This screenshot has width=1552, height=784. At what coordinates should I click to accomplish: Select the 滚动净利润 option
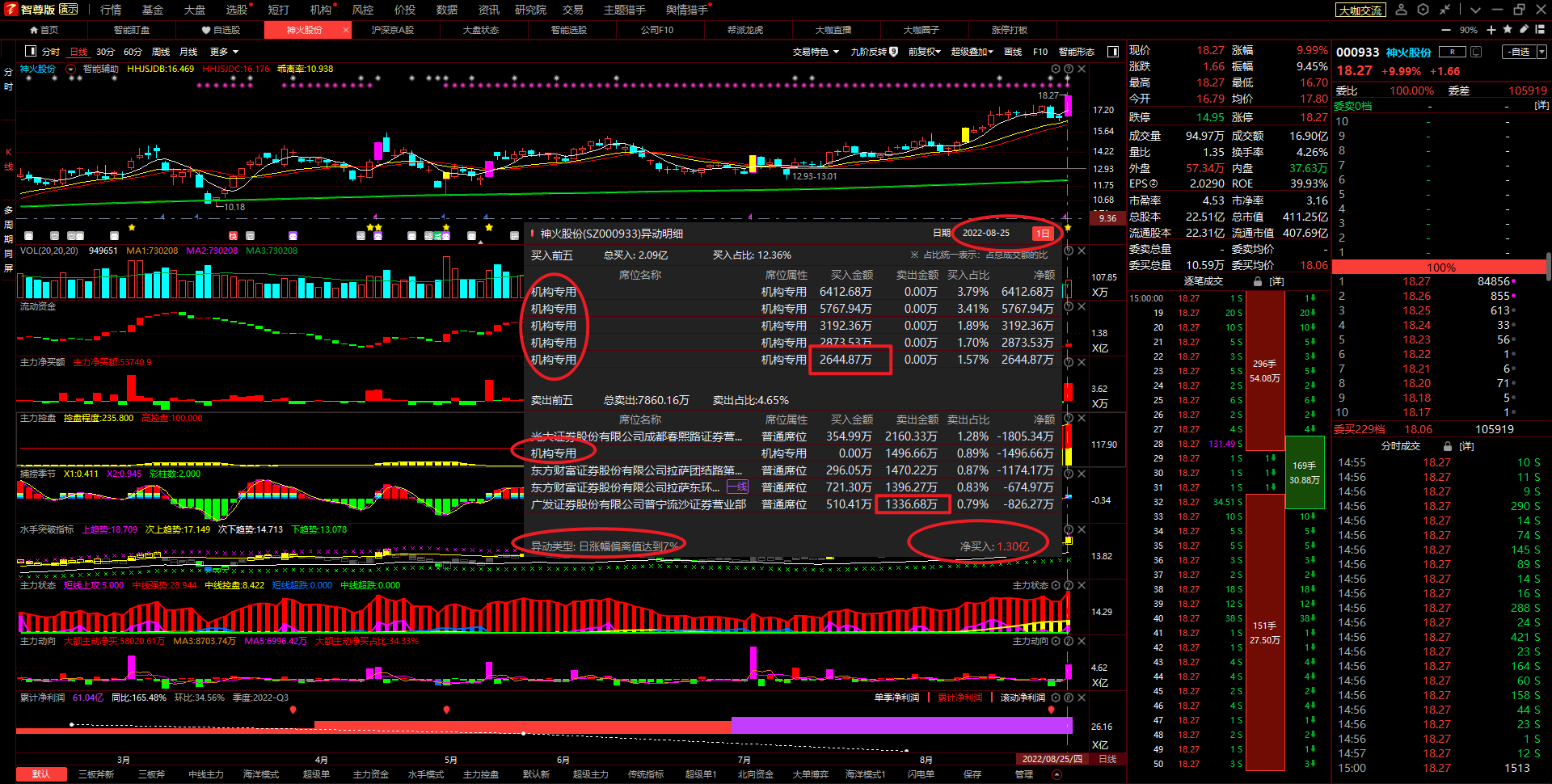(1023, 698)
